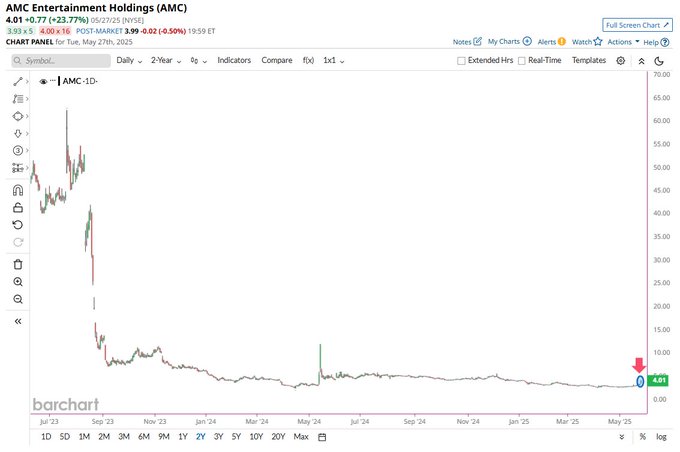Open the Actions dropdown menu
This screenshot has width=680, height=452.
click(x=623, y=42)
